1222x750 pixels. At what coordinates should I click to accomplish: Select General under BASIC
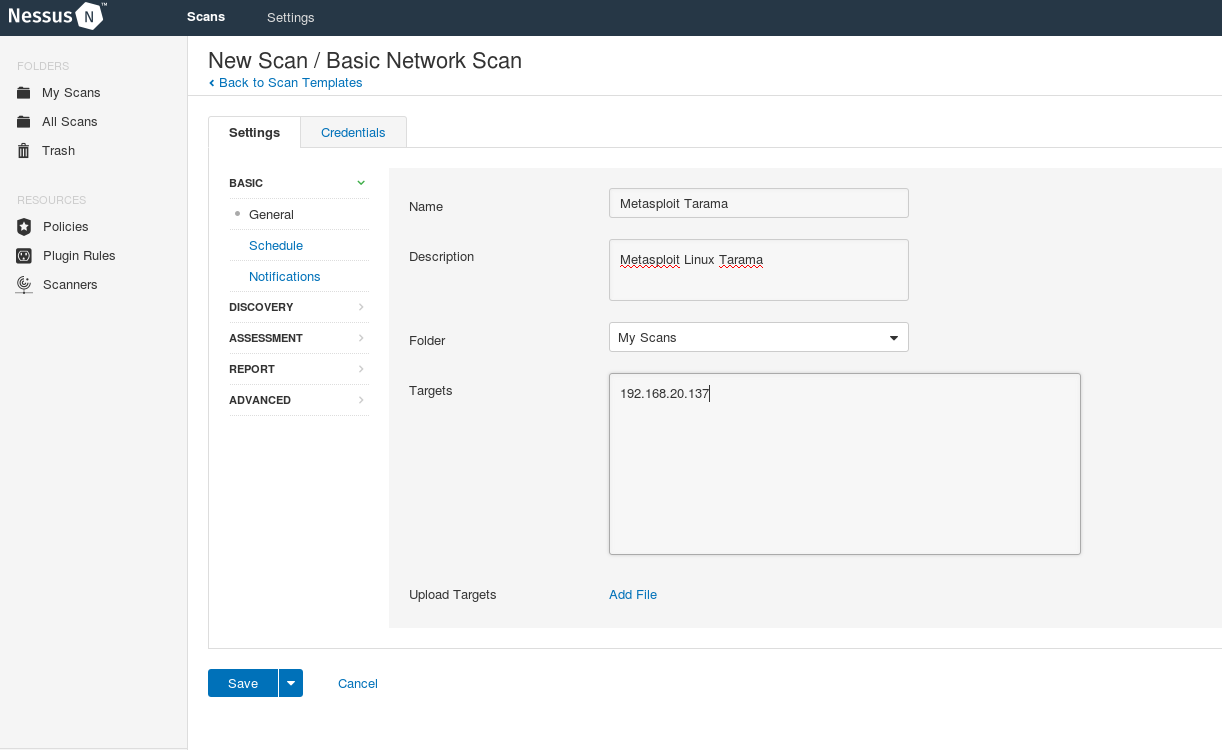point(271,215)
